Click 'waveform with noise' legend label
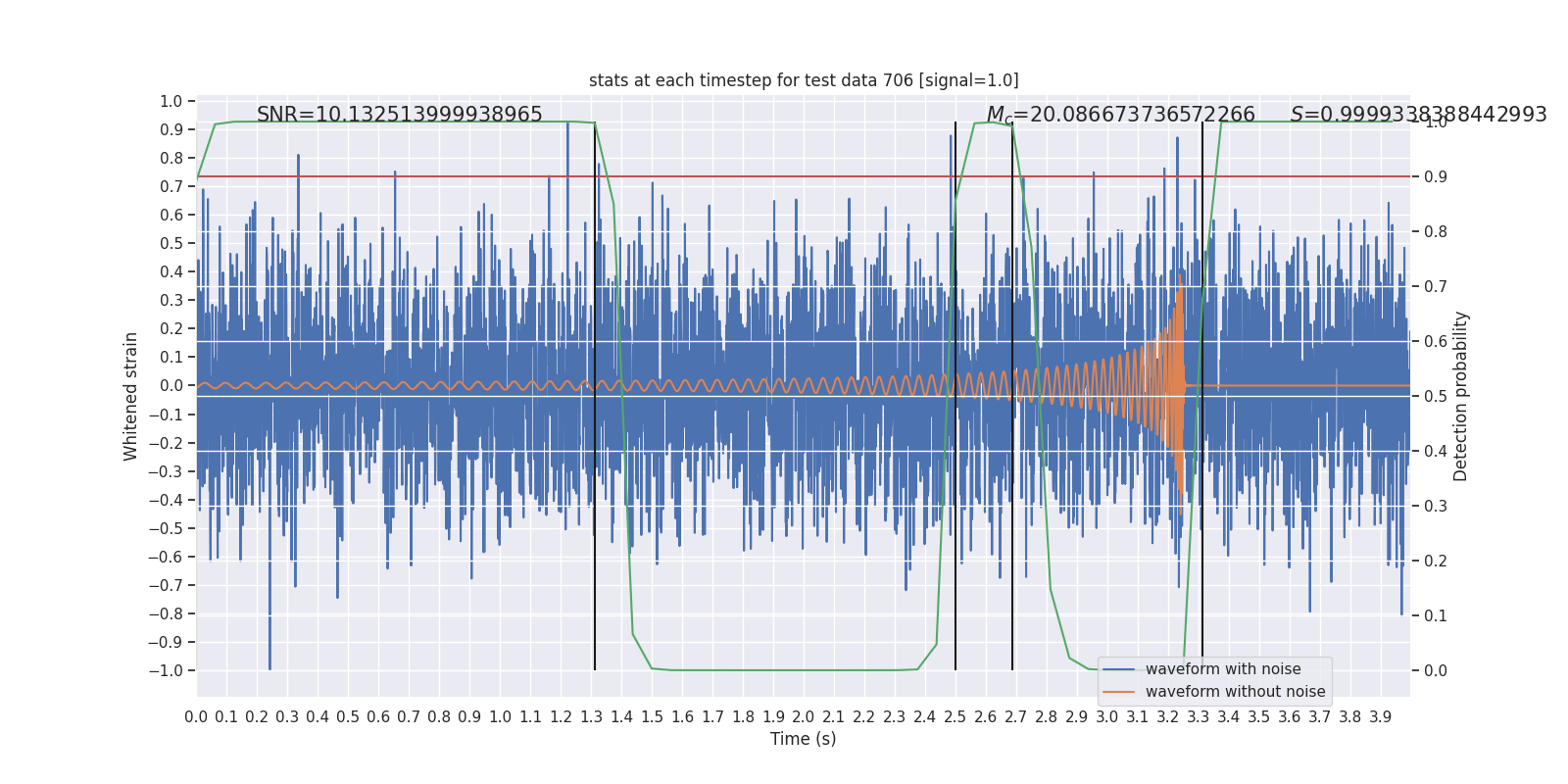 coord(1222,669)
